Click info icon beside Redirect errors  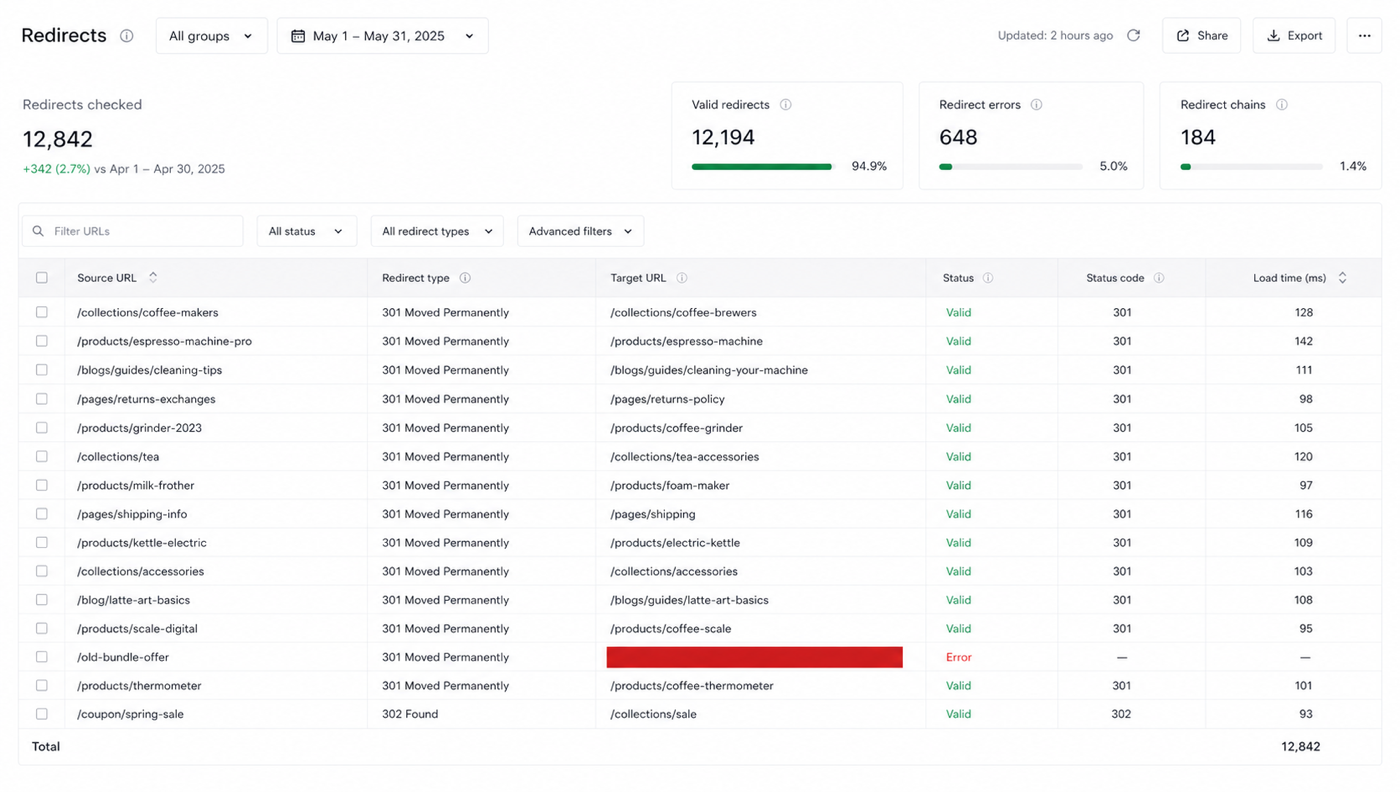pyautogui.click(x=1036, y=105)
